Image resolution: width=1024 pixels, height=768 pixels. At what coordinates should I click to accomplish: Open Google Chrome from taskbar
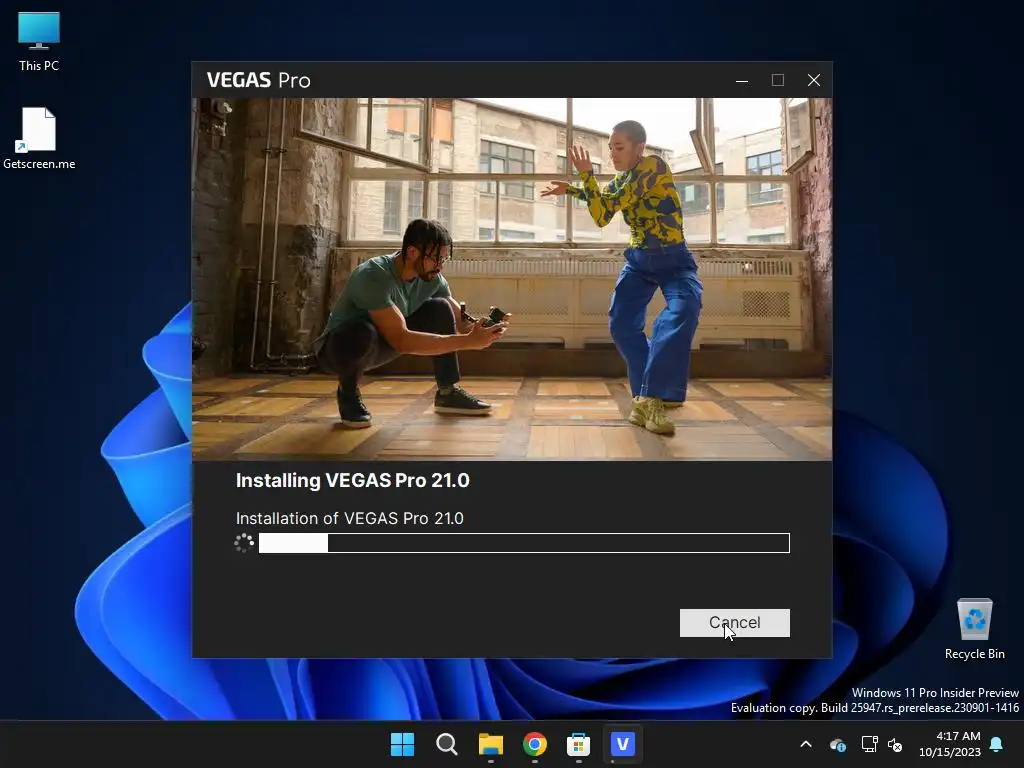click(x=534, y=744)
